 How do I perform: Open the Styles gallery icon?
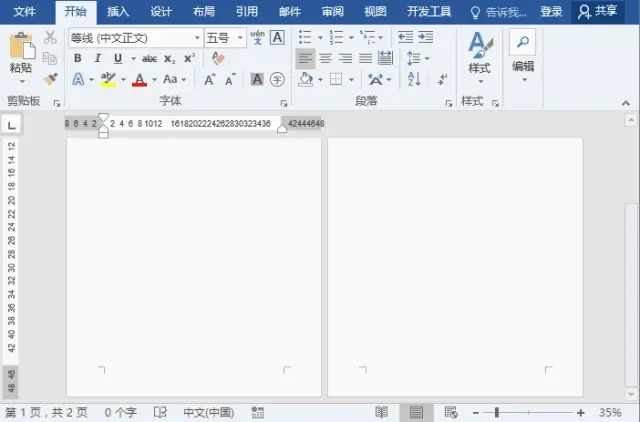tap(480, 45)
